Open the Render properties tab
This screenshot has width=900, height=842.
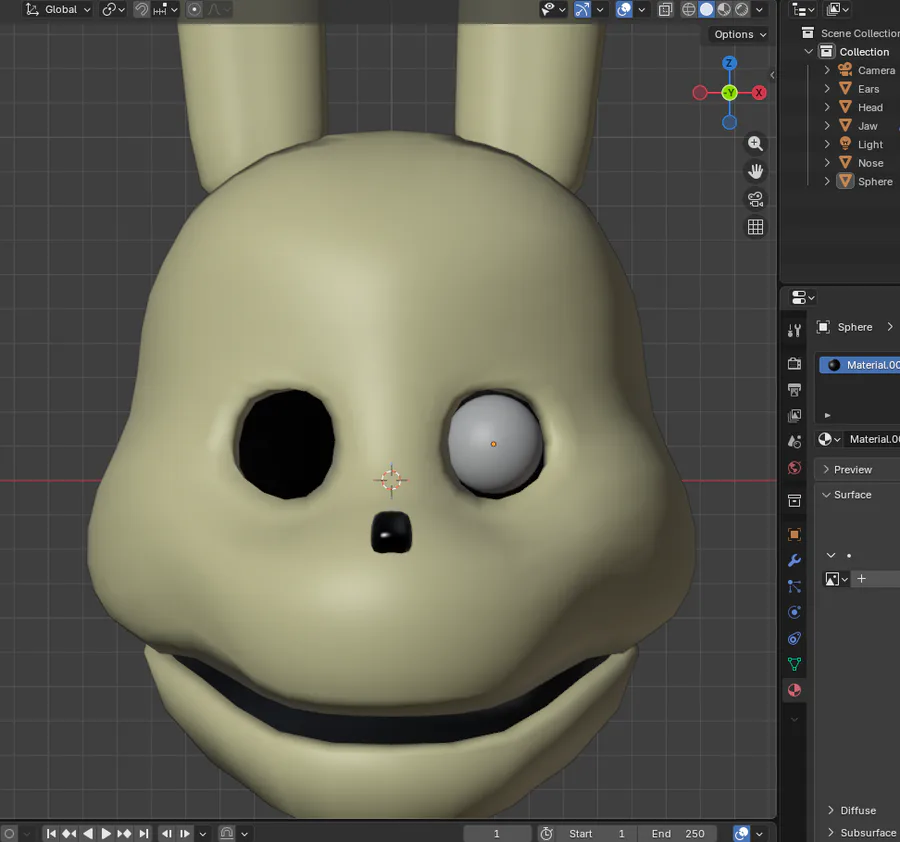pyautogui.click(x=794, y=363)
